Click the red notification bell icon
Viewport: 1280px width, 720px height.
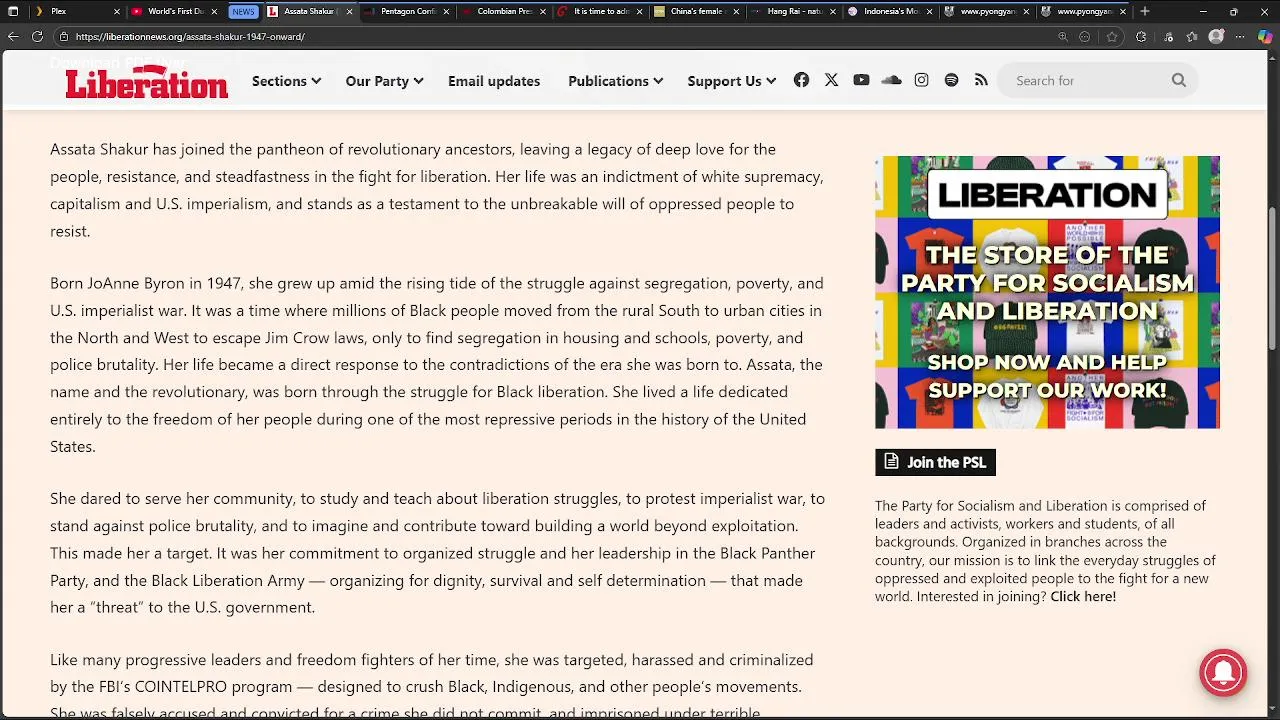[1223, 672]
